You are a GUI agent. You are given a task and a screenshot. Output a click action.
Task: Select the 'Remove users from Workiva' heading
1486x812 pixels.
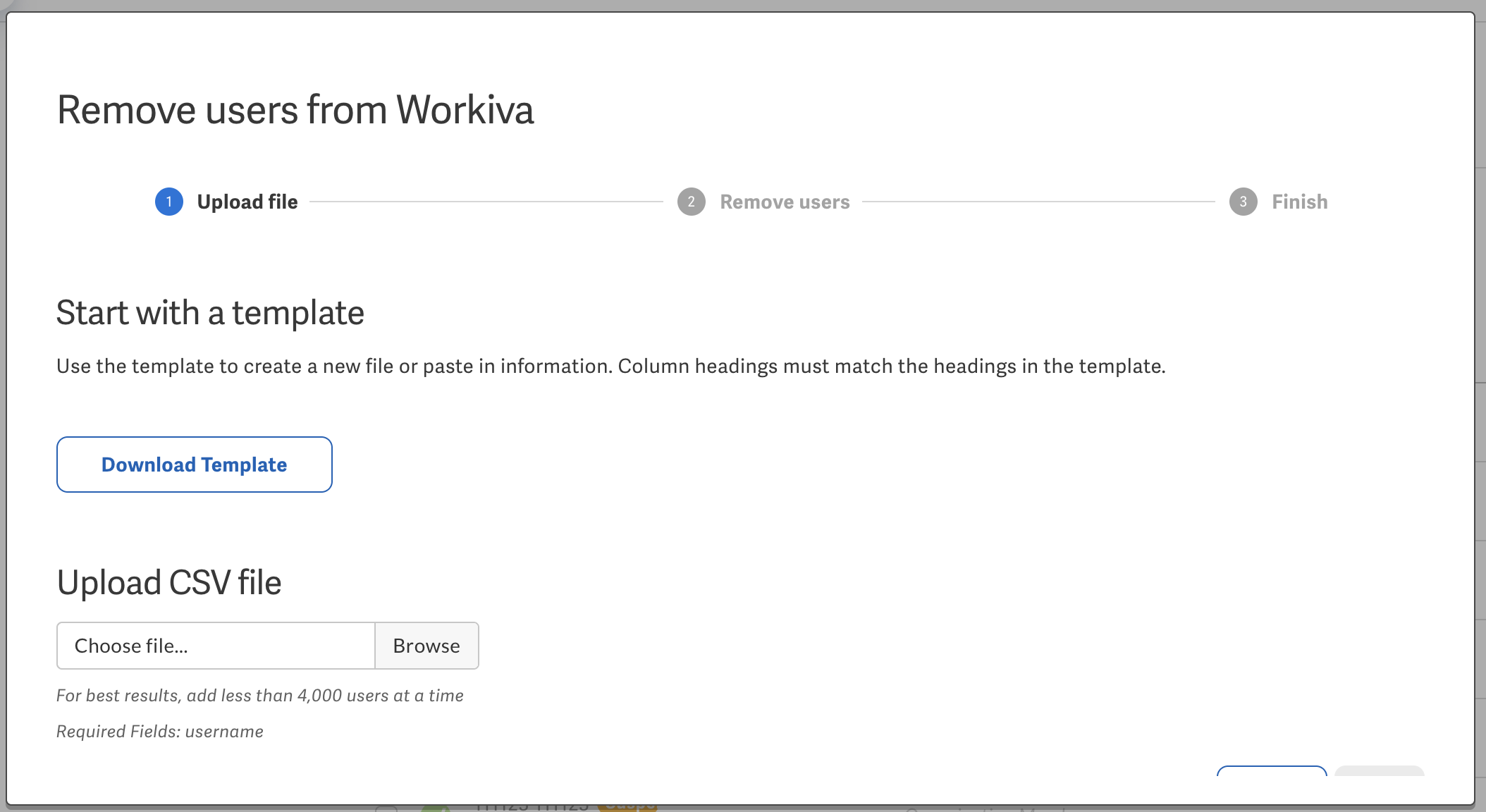(295, 110)
